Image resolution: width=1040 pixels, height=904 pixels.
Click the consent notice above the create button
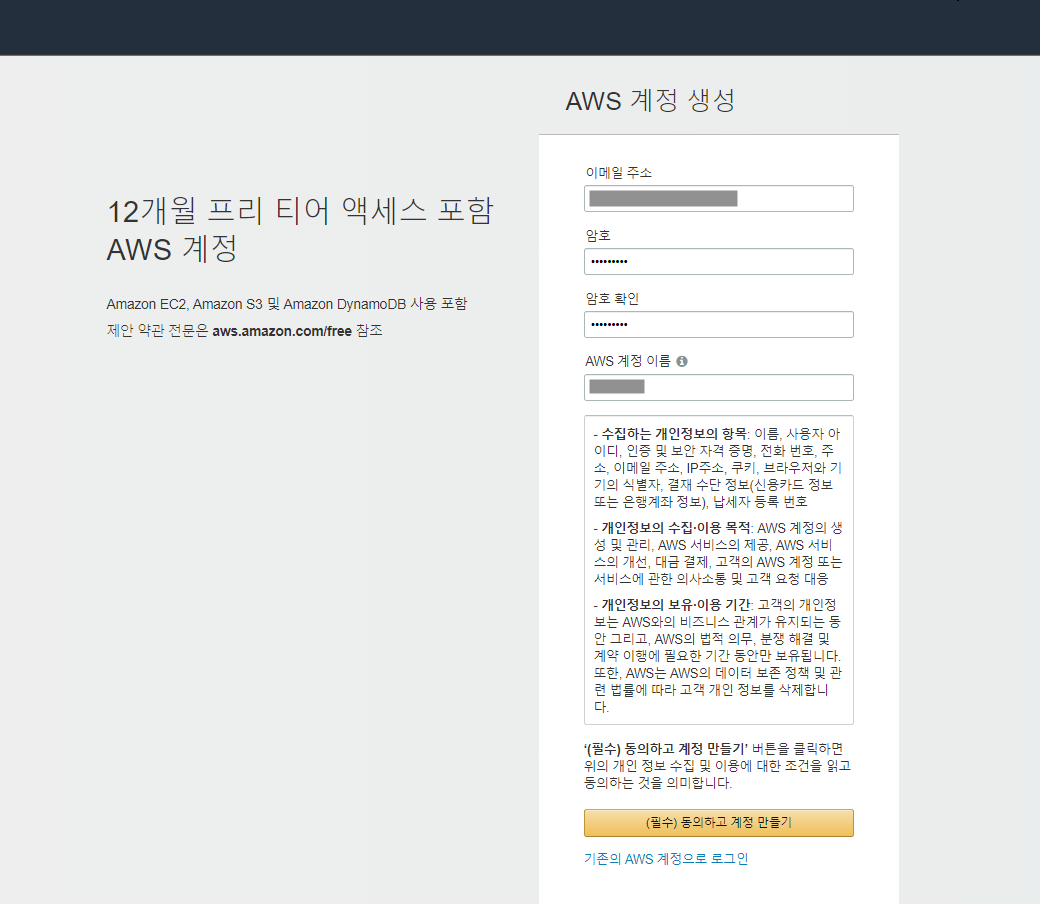pos(717,765)
